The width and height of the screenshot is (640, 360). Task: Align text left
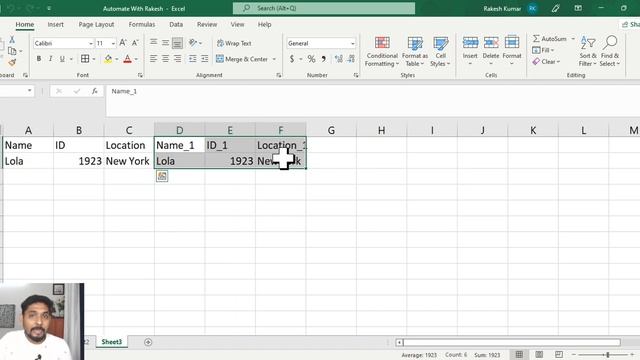153,59
